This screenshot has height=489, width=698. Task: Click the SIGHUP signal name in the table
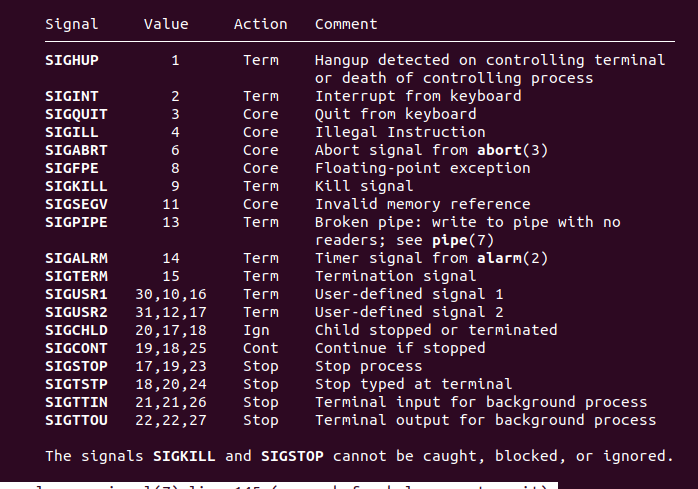pos(73,60)
